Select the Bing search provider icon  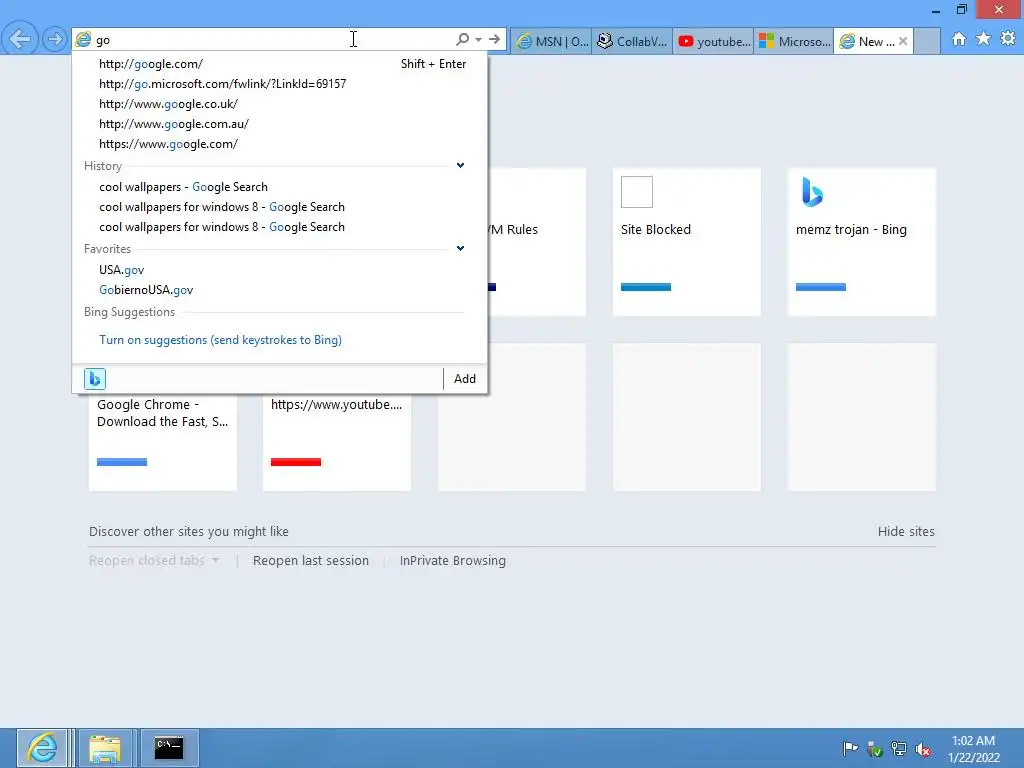[x=95, y=379]
